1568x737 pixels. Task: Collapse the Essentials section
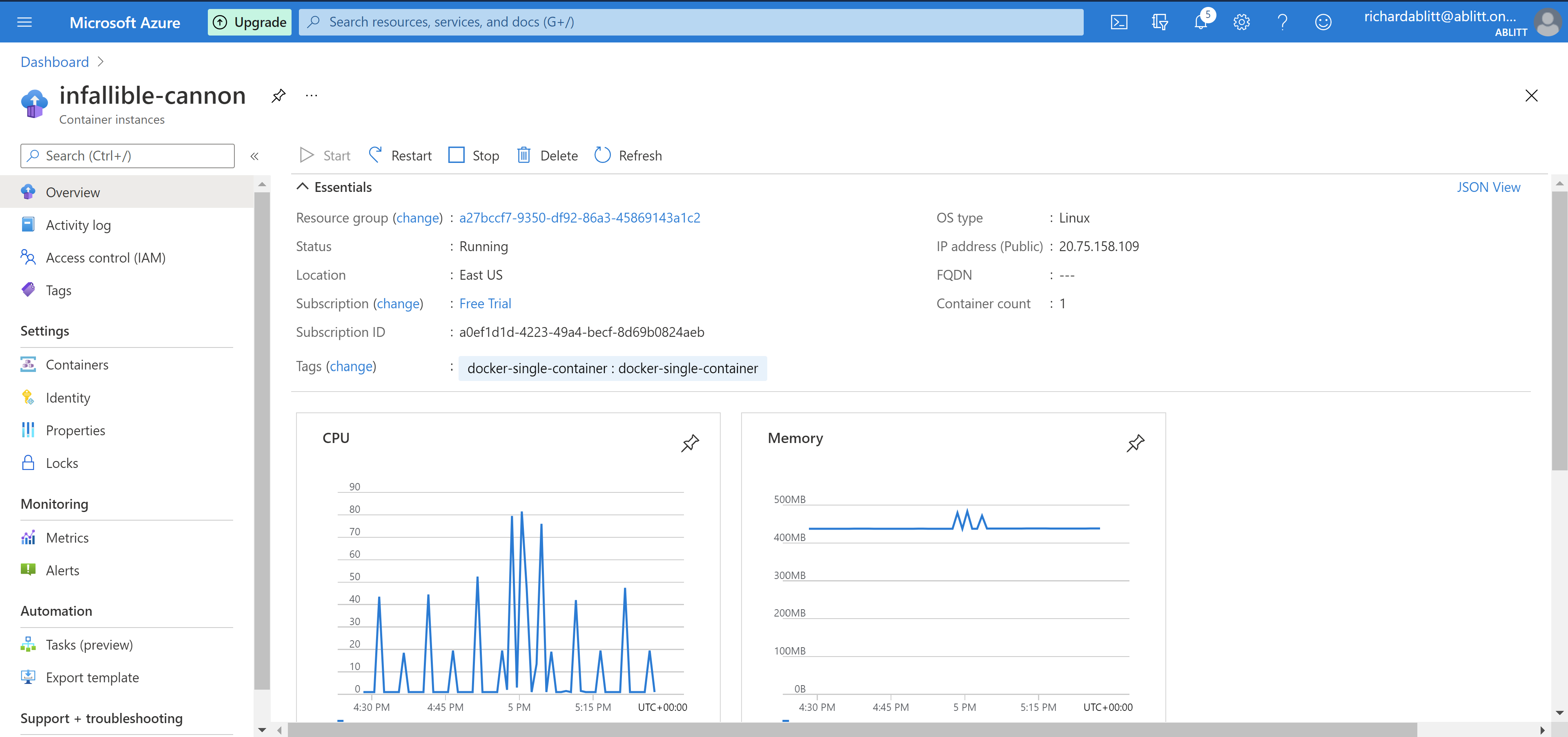[x=302, y=187]
